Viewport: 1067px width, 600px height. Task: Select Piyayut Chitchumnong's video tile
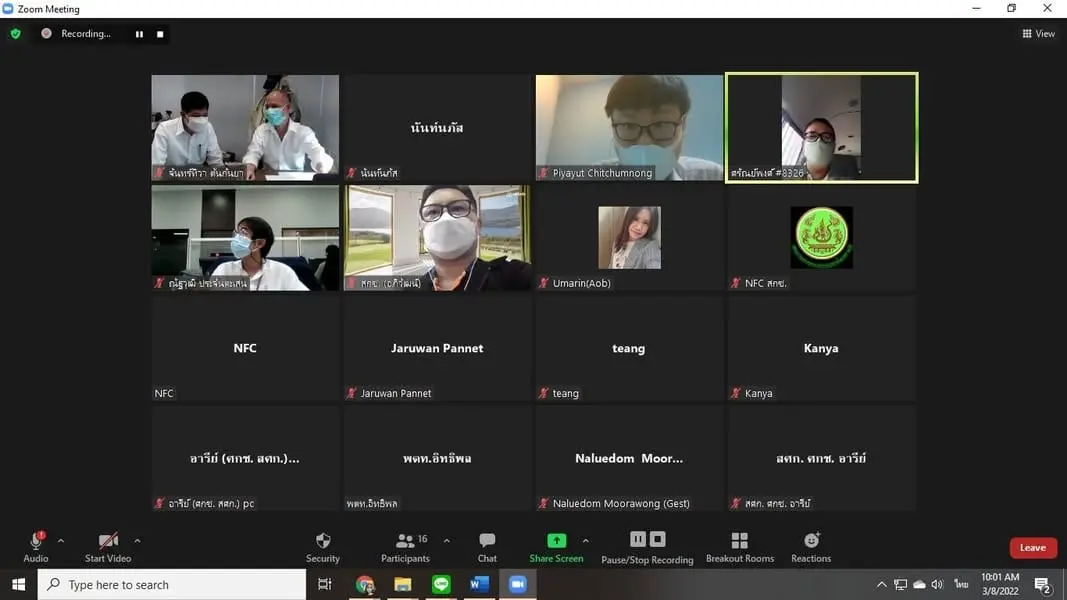(x=629, y=127)
